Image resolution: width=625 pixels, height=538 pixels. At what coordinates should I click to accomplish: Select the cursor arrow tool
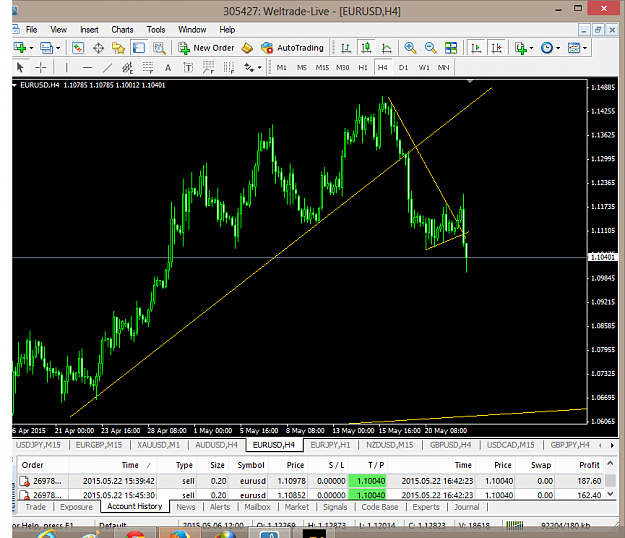pos(20,68)
